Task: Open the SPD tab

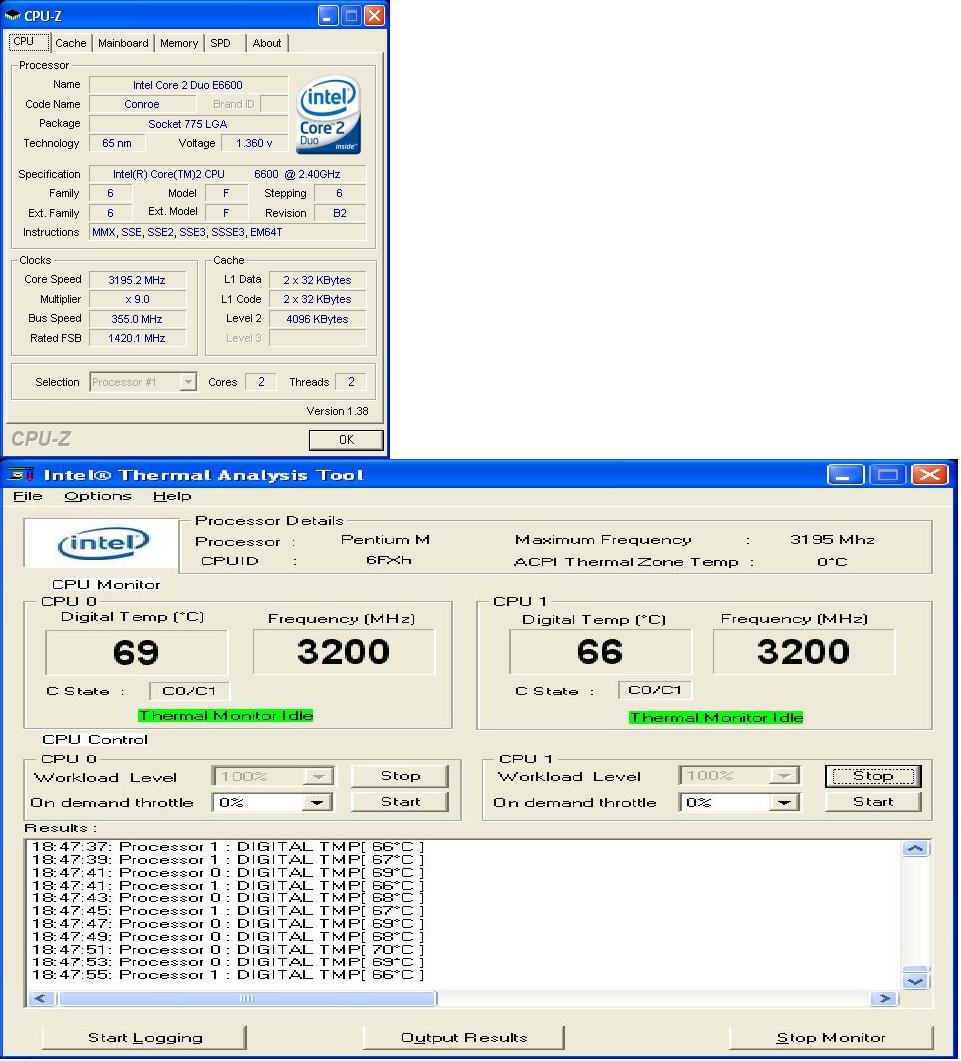Action: tap(221, 43)
